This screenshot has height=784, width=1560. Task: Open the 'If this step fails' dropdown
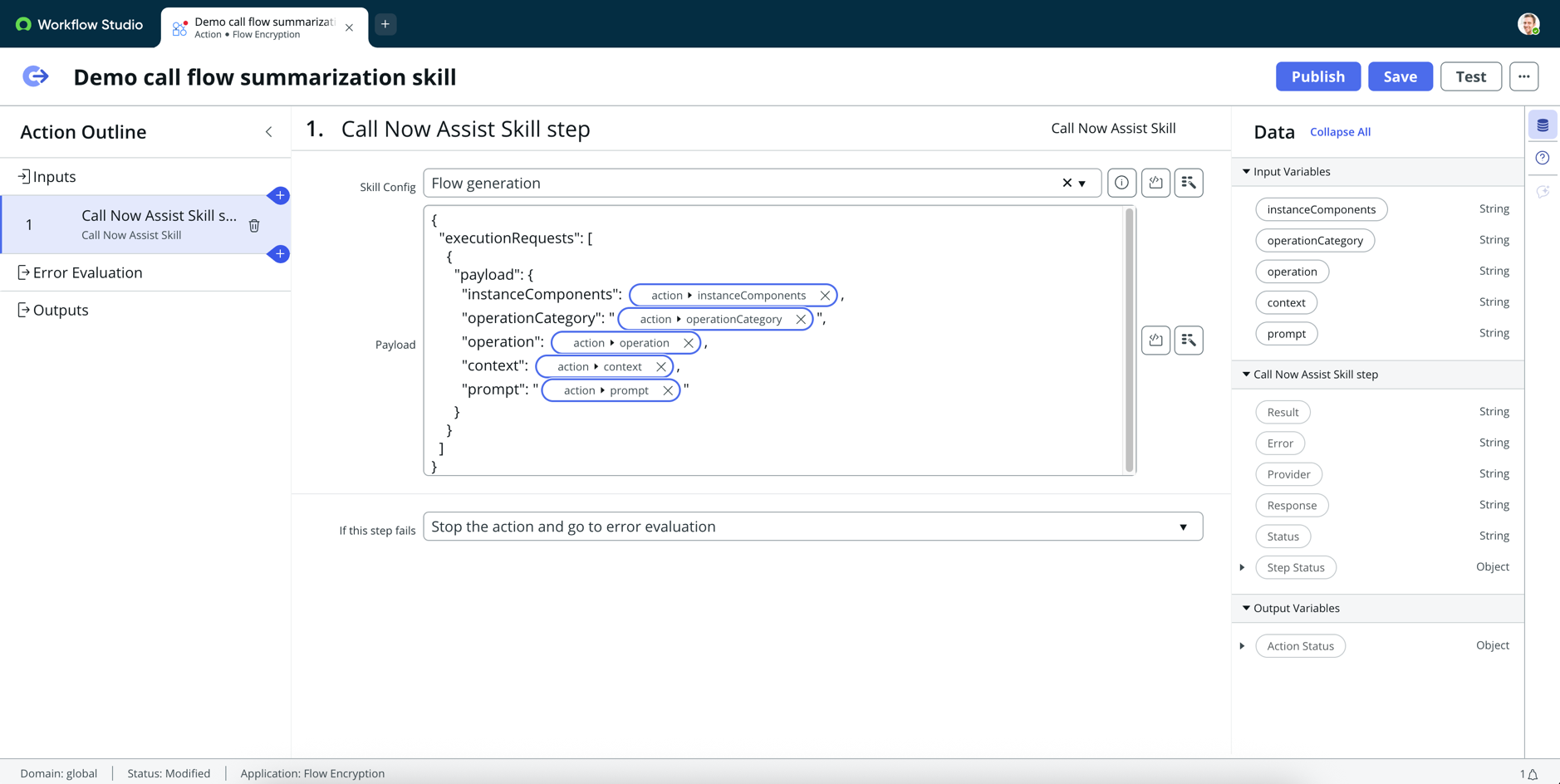(x=812, y=527)
